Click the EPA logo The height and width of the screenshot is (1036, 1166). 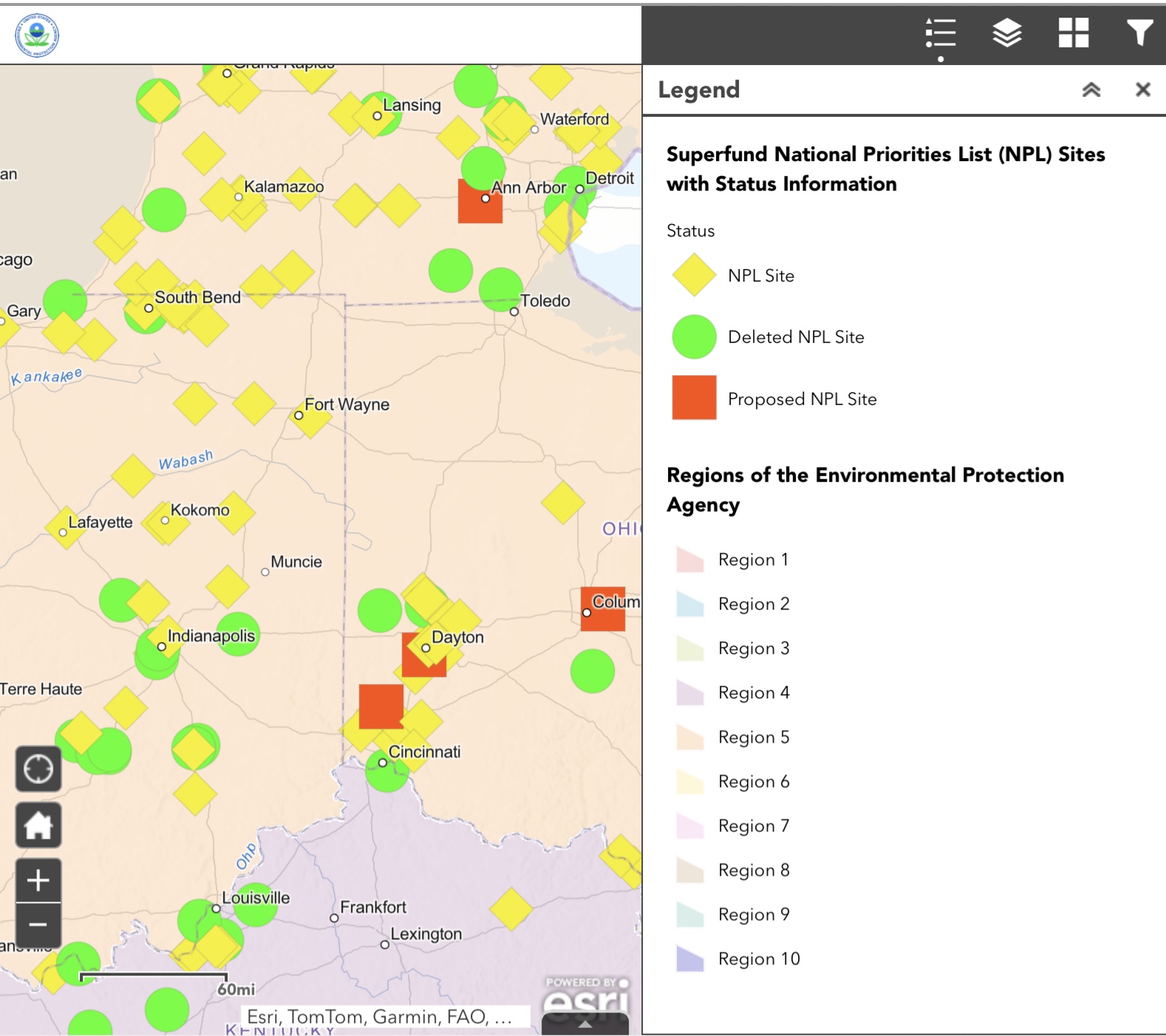click(x=37, y=35)
